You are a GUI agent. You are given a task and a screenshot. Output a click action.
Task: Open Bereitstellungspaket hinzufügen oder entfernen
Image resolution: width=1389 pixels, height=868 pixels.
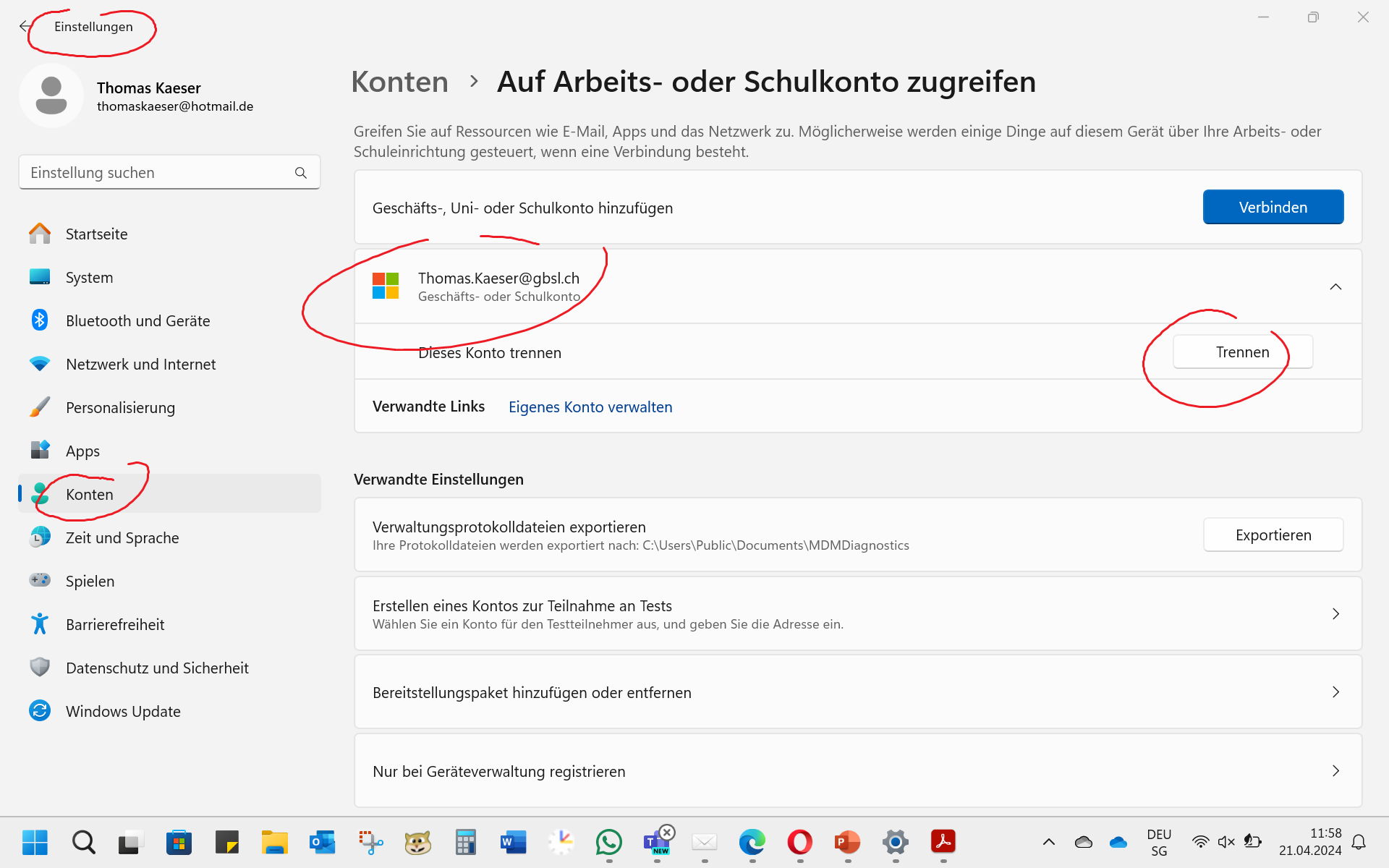(856, 692)
